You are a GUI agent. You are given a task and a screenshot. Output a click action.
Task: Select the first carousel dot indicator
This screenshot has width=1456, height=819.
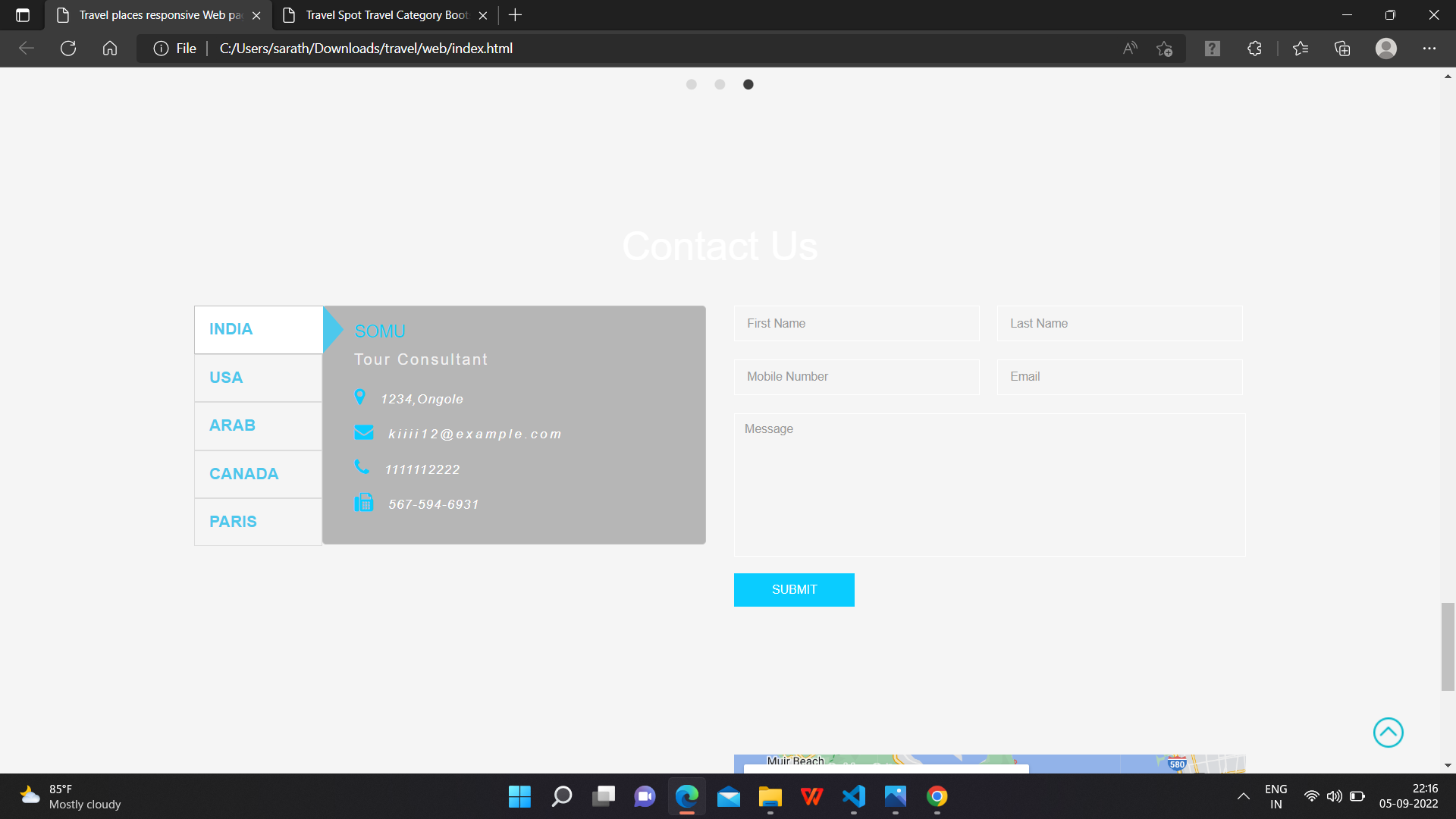[691, 84]
